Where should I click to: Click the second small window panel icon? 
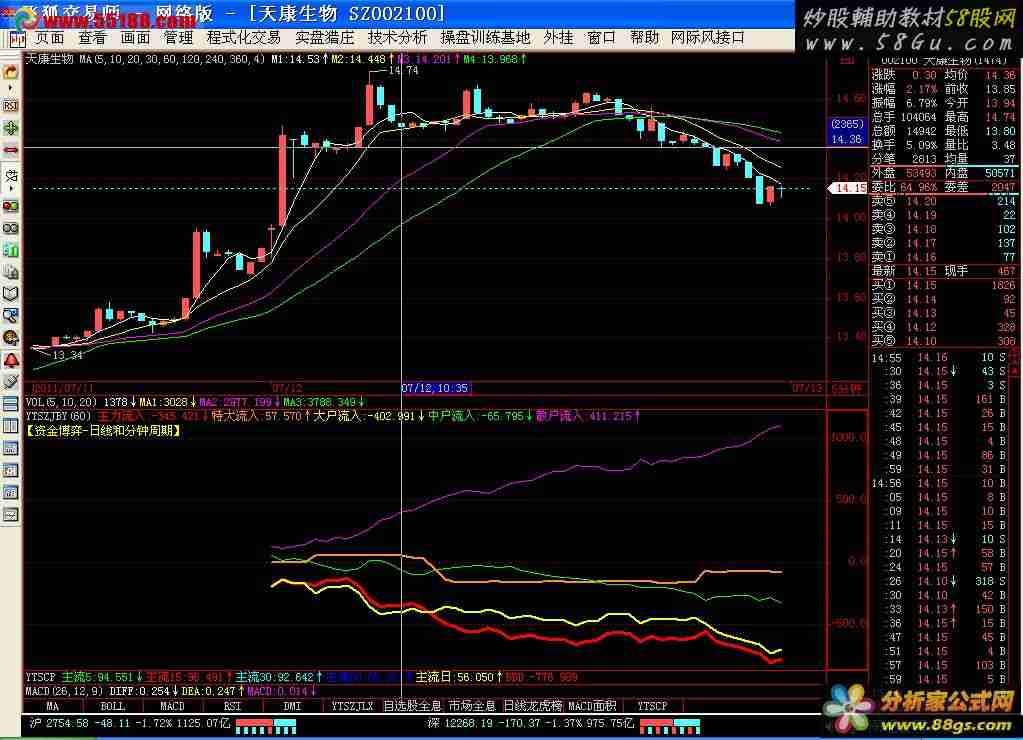(11, 470)
